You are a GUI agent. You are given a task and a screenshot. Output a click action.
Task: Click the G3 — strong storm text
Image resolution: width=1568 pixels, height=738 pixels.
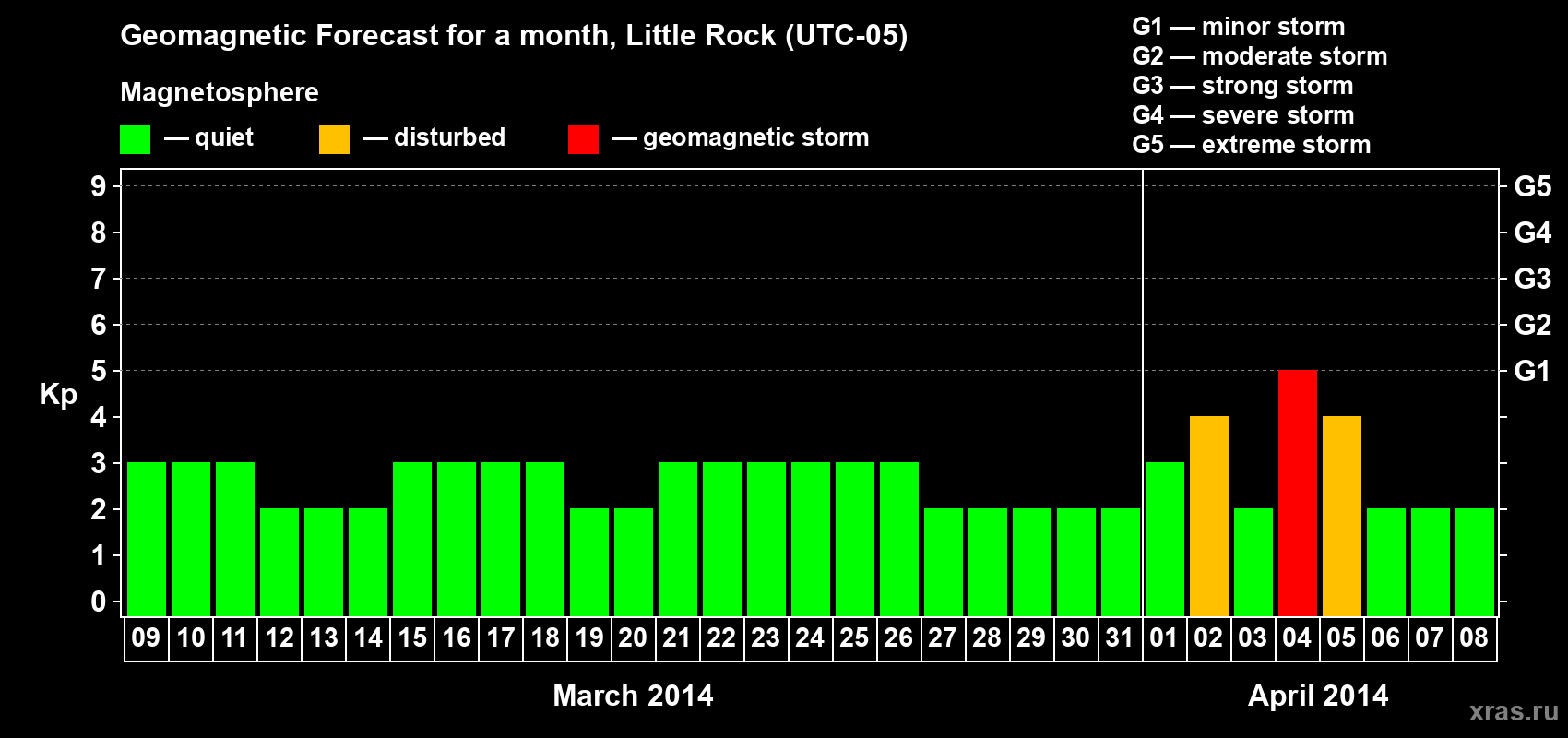1242,86
